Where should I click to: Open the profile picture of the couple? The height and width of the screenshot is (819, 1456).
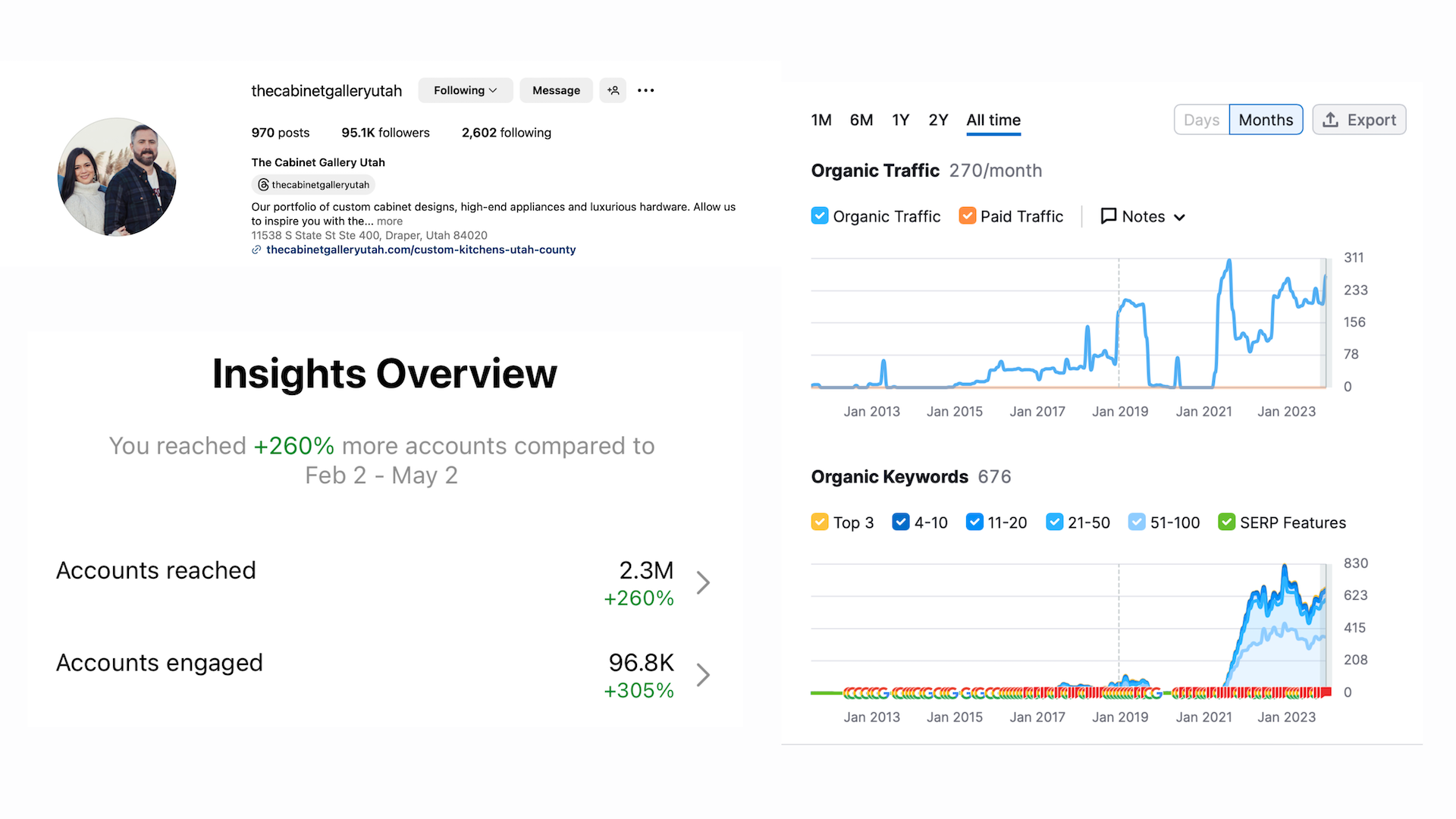(117, 177)
